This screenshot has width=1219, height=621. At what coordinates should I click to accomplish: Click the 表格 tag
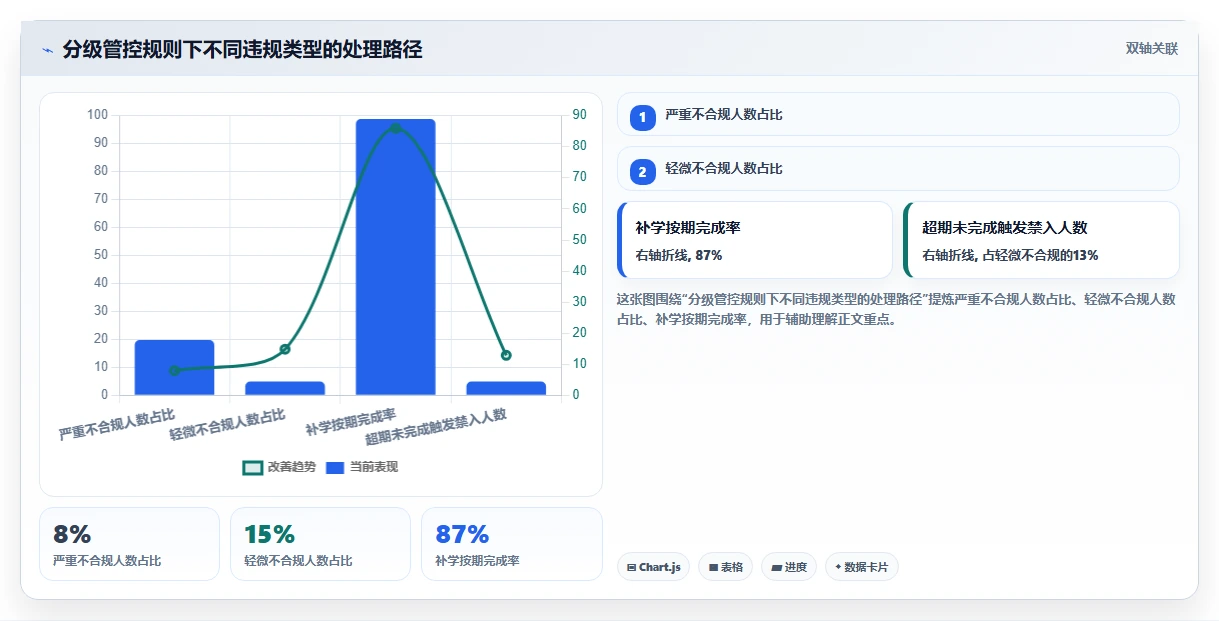tap(725, 567)
